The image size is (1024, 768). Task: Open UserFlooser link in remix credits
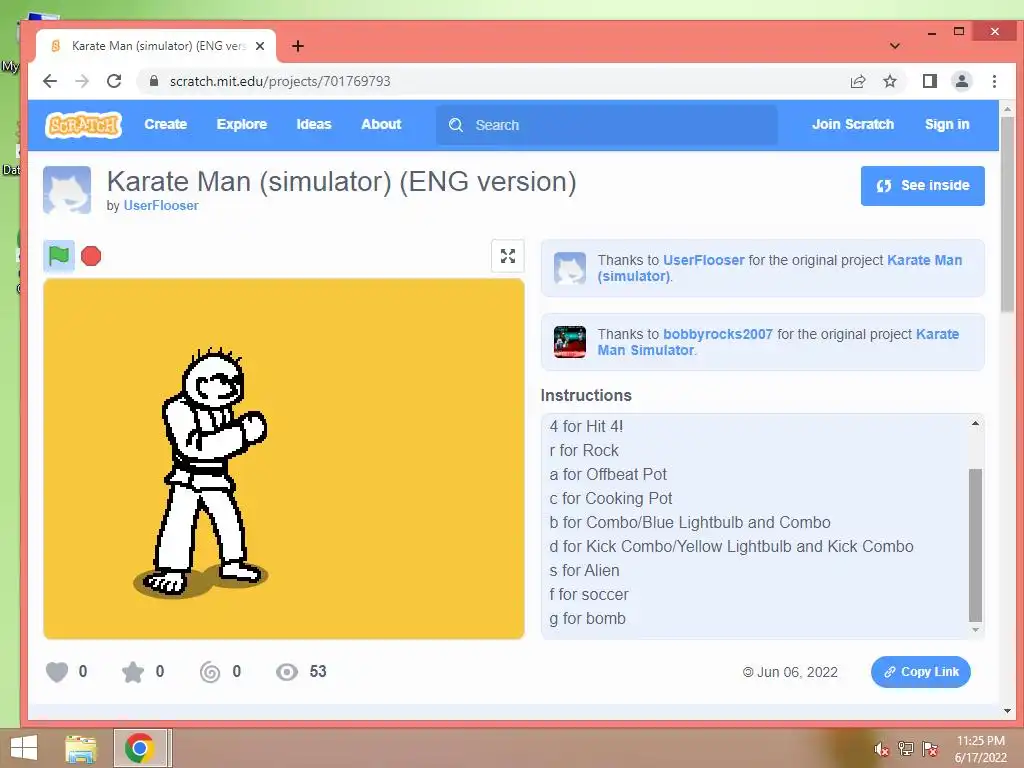703,260
